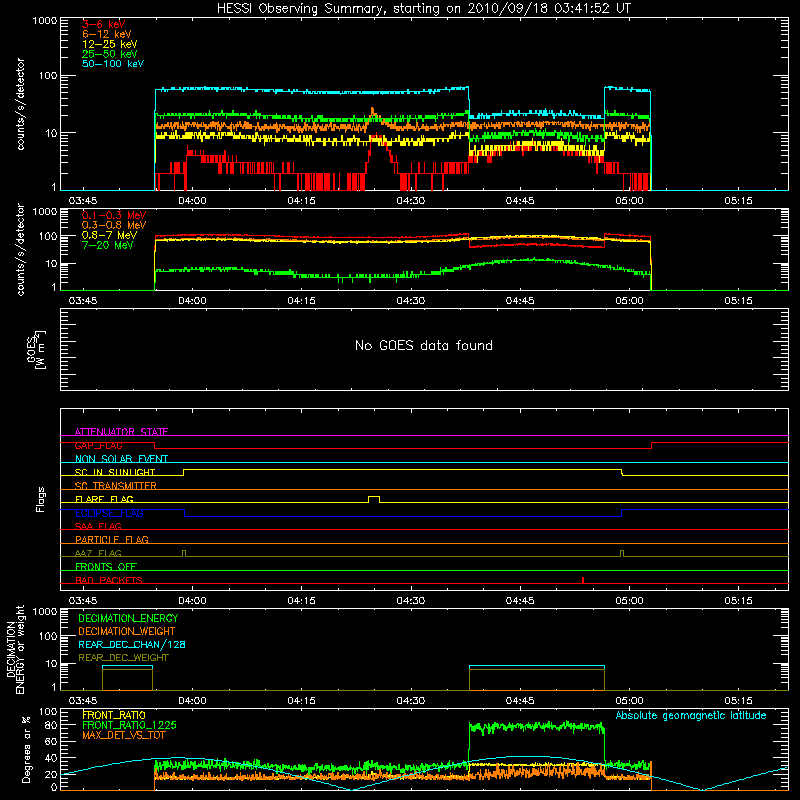Select the green 25-50 keV legend label
The width and height of the screenshot is (800, 800).
click(x=110, y=54)
